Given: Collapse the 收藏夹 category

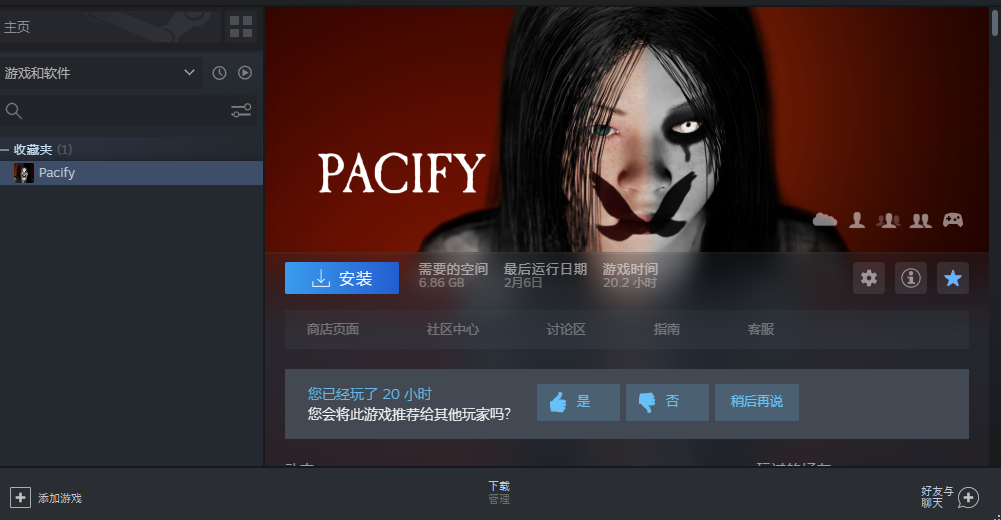Looking at the screenshot, I should 6,150.
